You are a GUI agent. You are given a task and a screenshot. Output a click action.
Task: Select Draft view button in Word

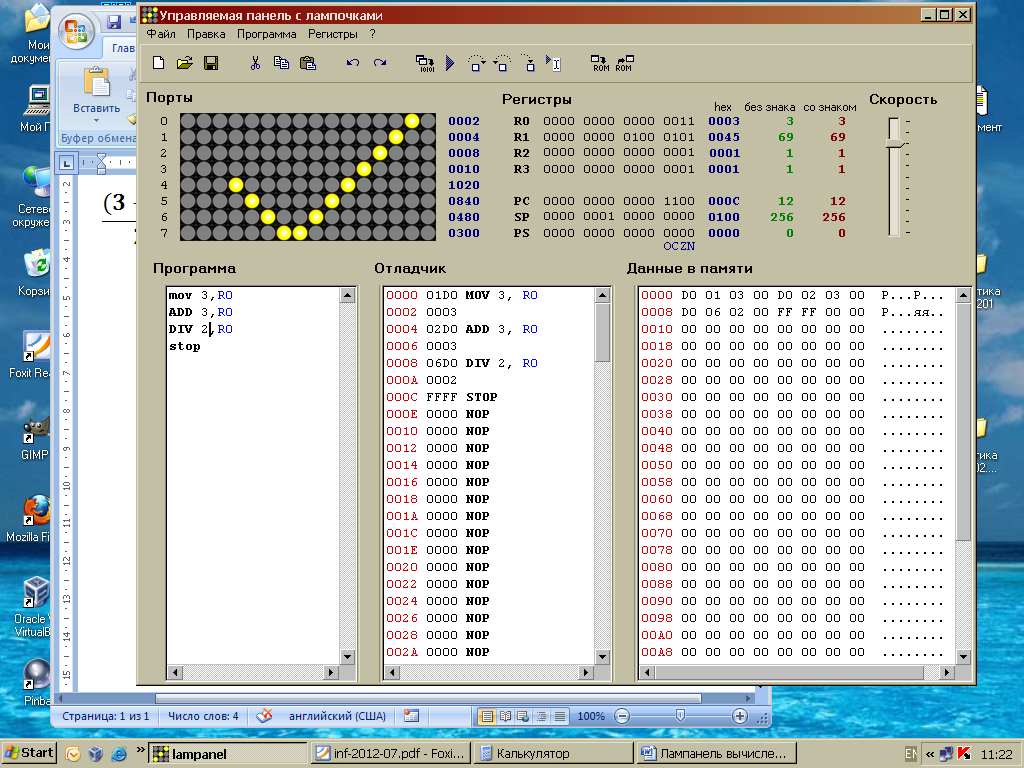tap(560, 716)
